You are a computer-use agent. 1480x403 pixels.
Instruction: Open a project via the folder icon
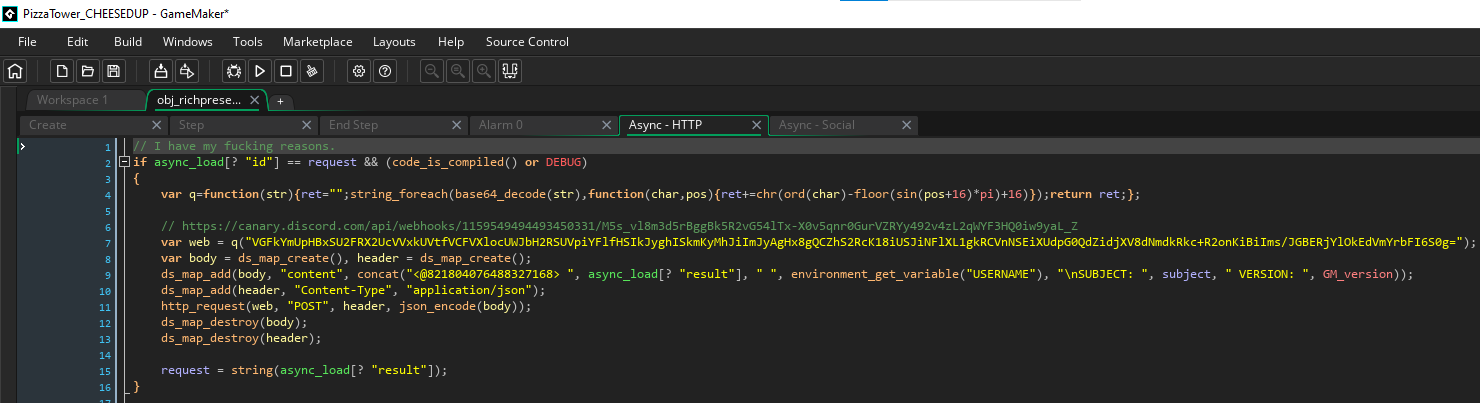pos(88,71)
